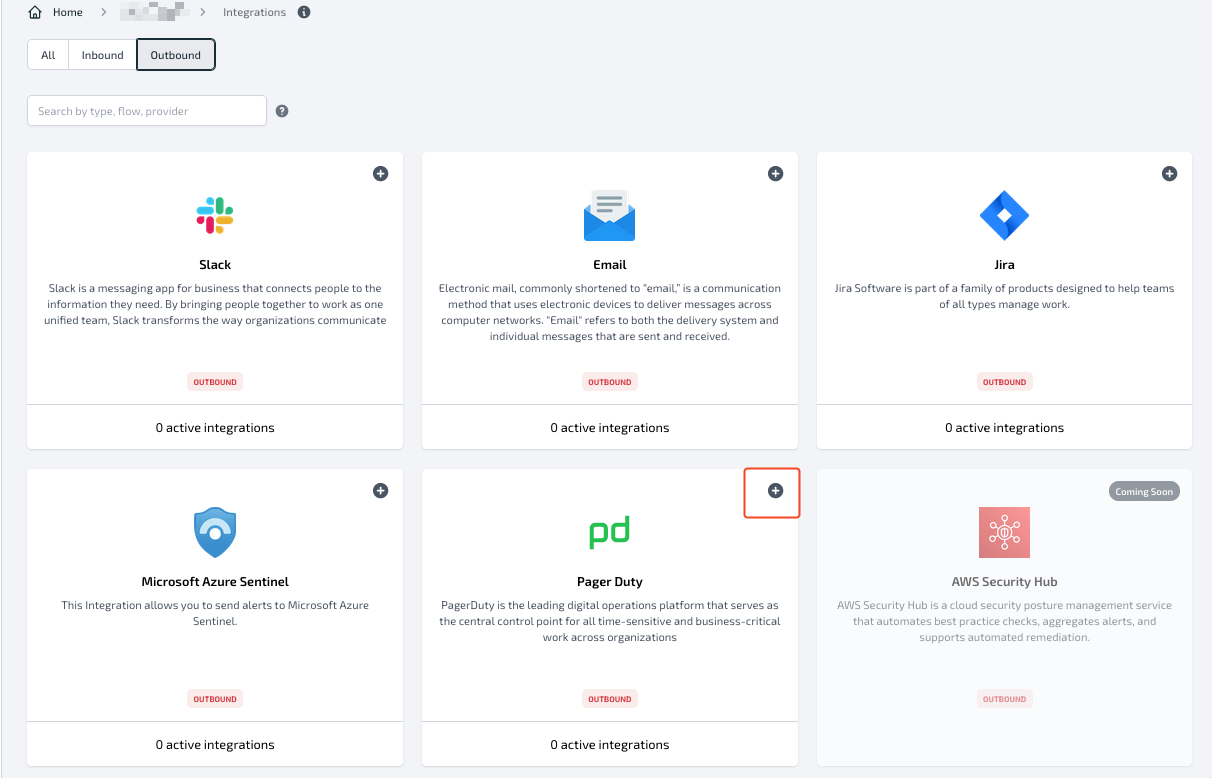Click the Jira description text
Viewport: 1212px width, 778px height.
pyautogui.click(x=1004, y=296)
